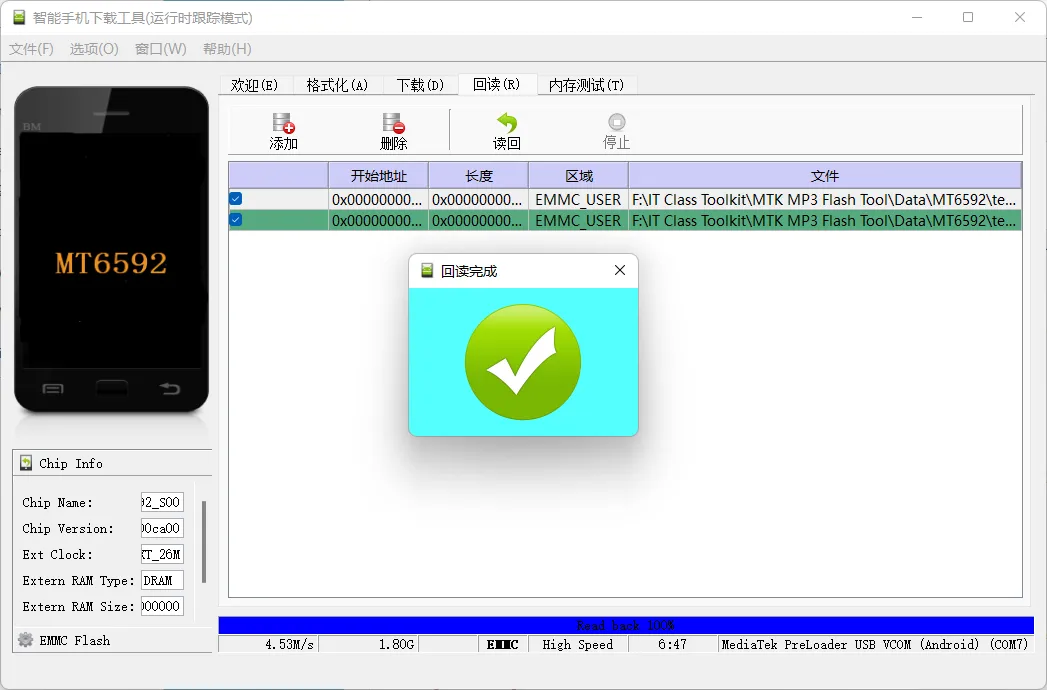Image resolution: width=1047 pixels, height=690 pixels.
Task: Click the app icon in title bar
Action: tap(19, 18)
